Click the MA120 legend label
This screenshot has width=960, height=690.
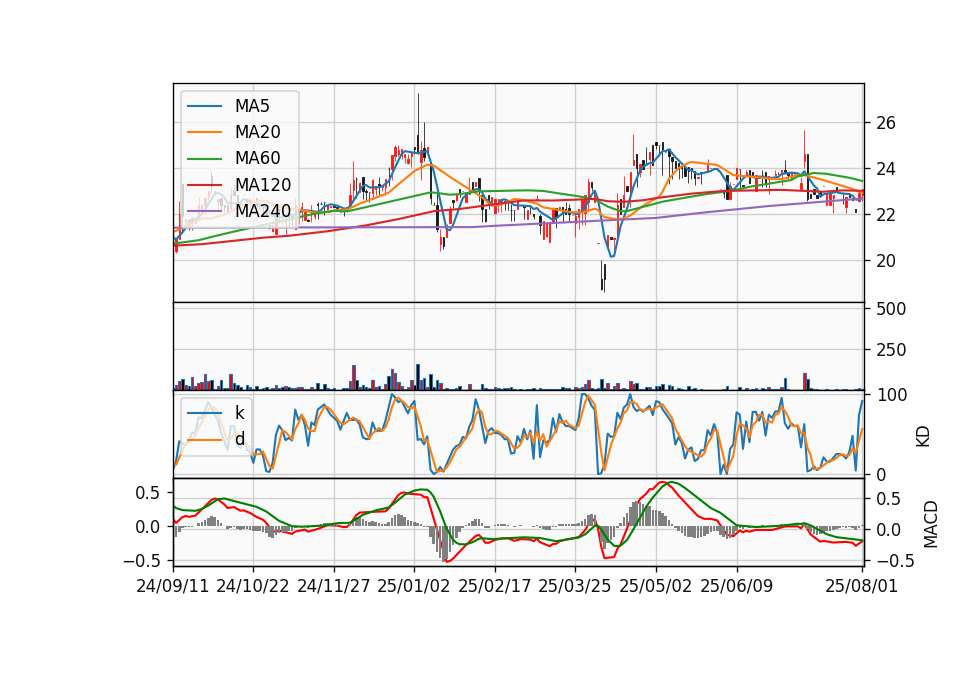tap(263, 185)
